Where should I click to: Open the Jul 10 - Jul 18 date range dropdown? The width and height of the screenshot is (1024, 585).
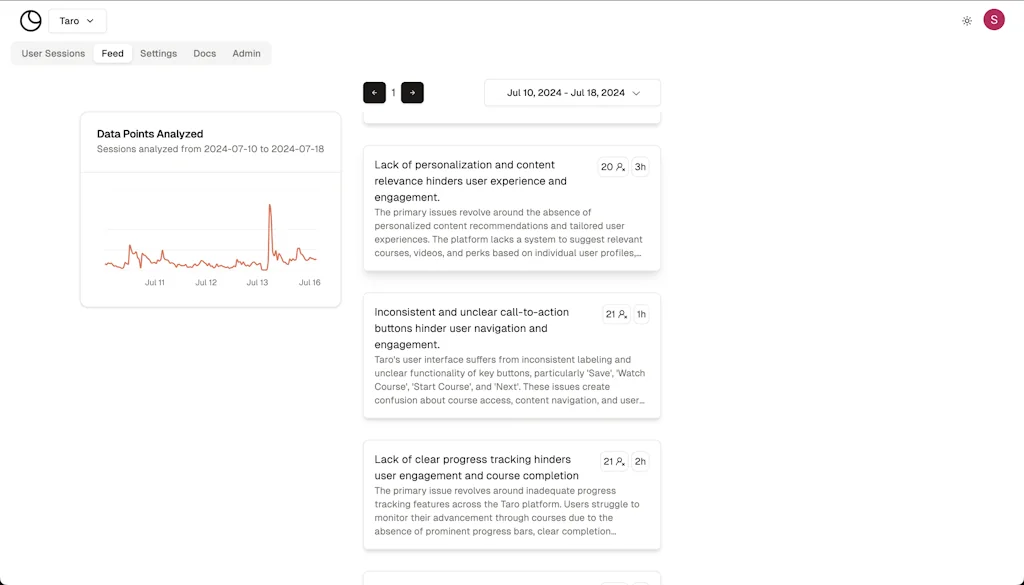[572, 92]
